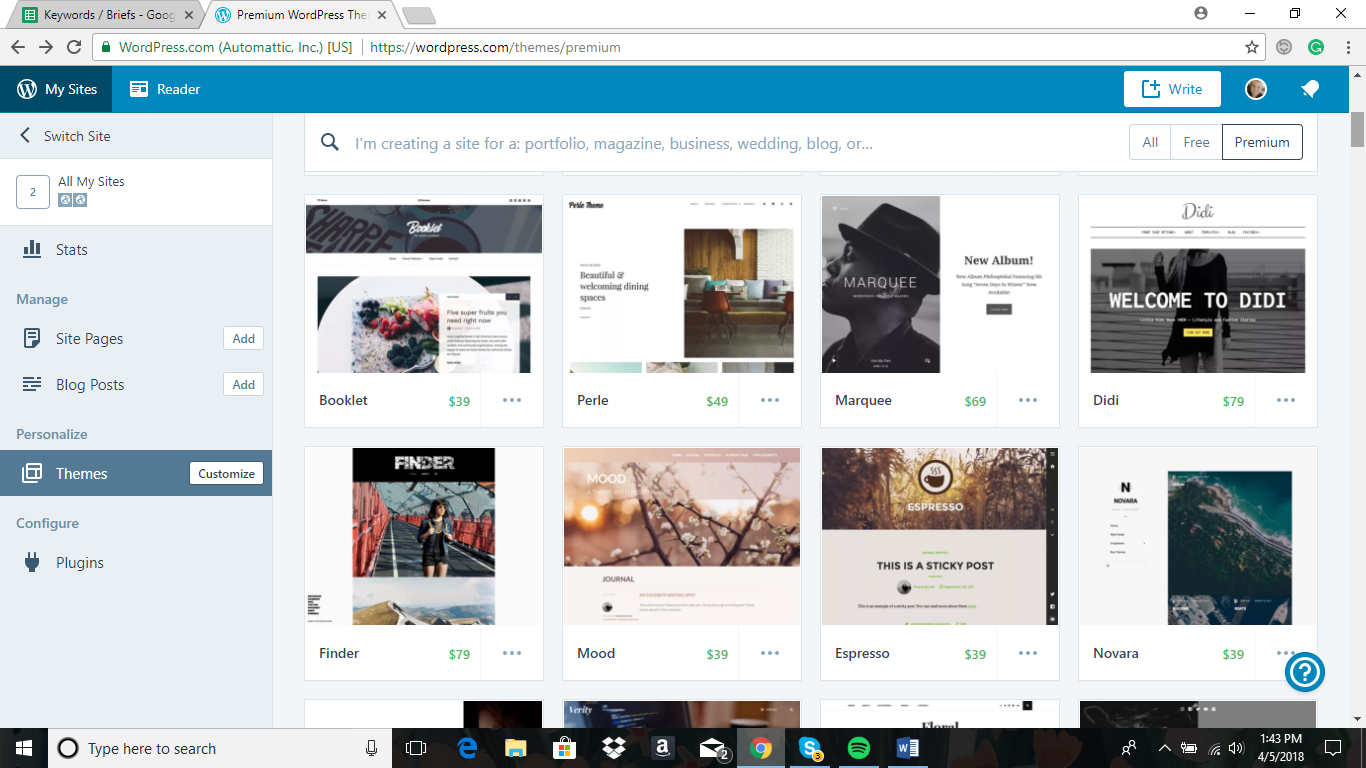Open File Explorer from the taskbar

coord(516,748)
